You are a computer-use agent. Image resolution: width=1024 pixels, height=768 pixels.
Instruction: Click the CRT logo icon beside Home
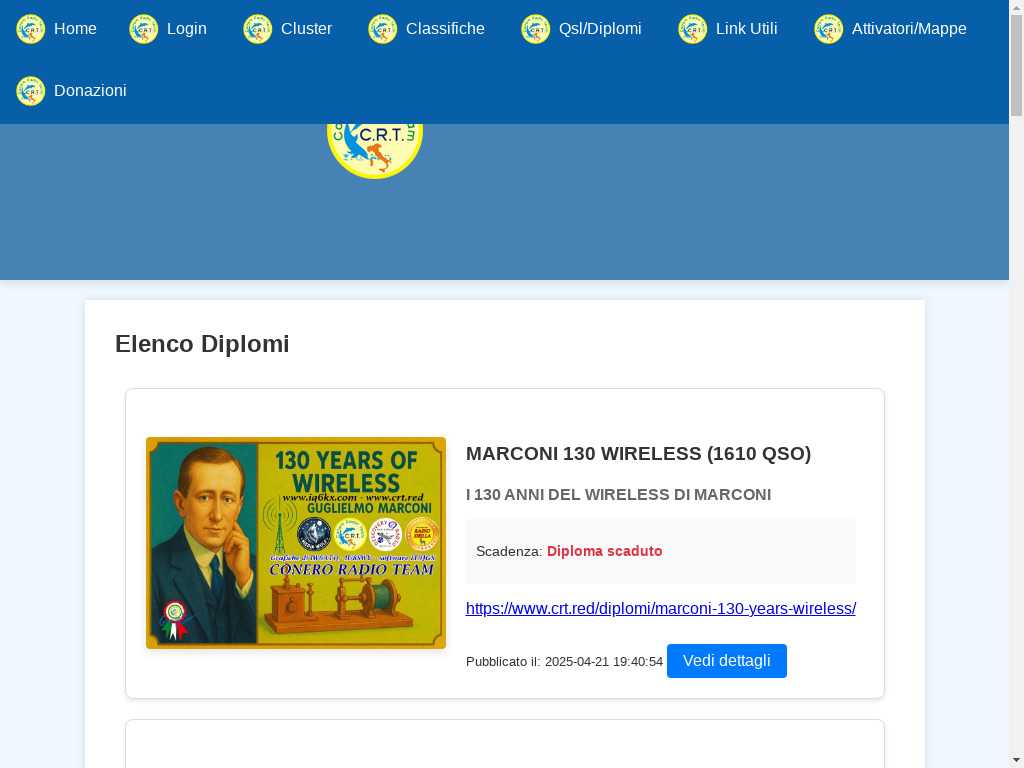pos(31,29)
